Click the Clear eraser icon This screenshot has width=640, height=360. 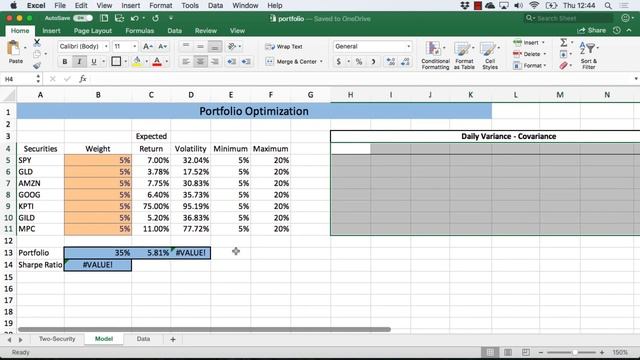pyautogui.click(x=564, y=65)
